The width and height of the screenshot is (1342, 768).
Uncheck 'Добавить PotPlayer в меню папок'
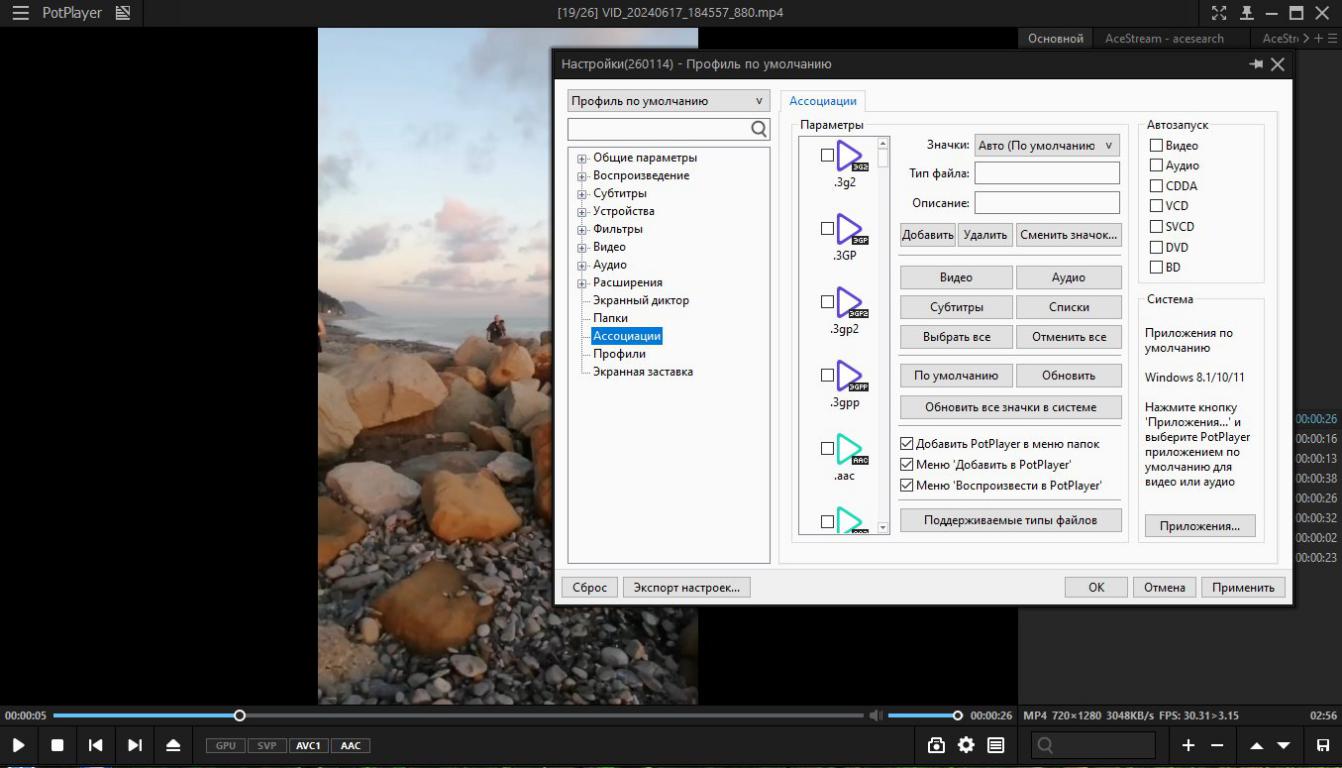pyautogui.click(x=907, y=443)
